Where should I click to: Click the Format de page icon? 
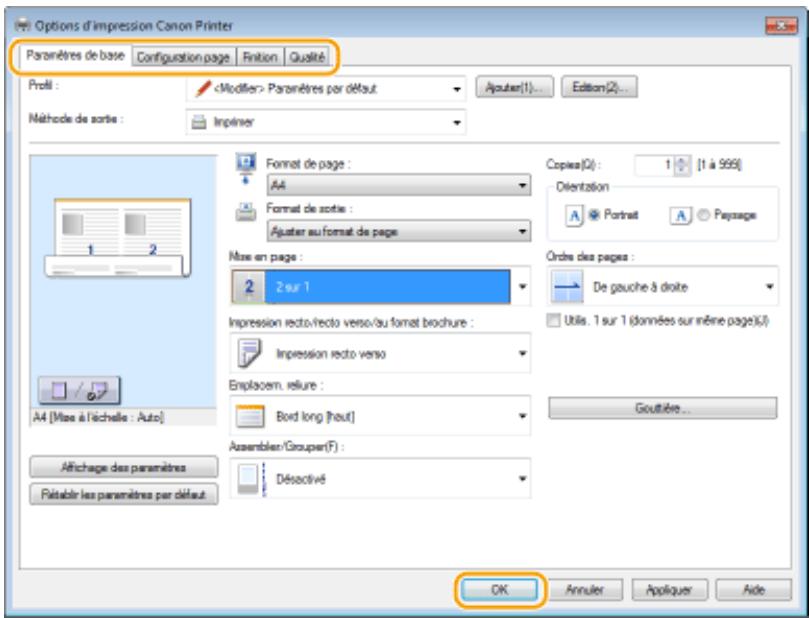pyautogui.click(x=245, y=168)
